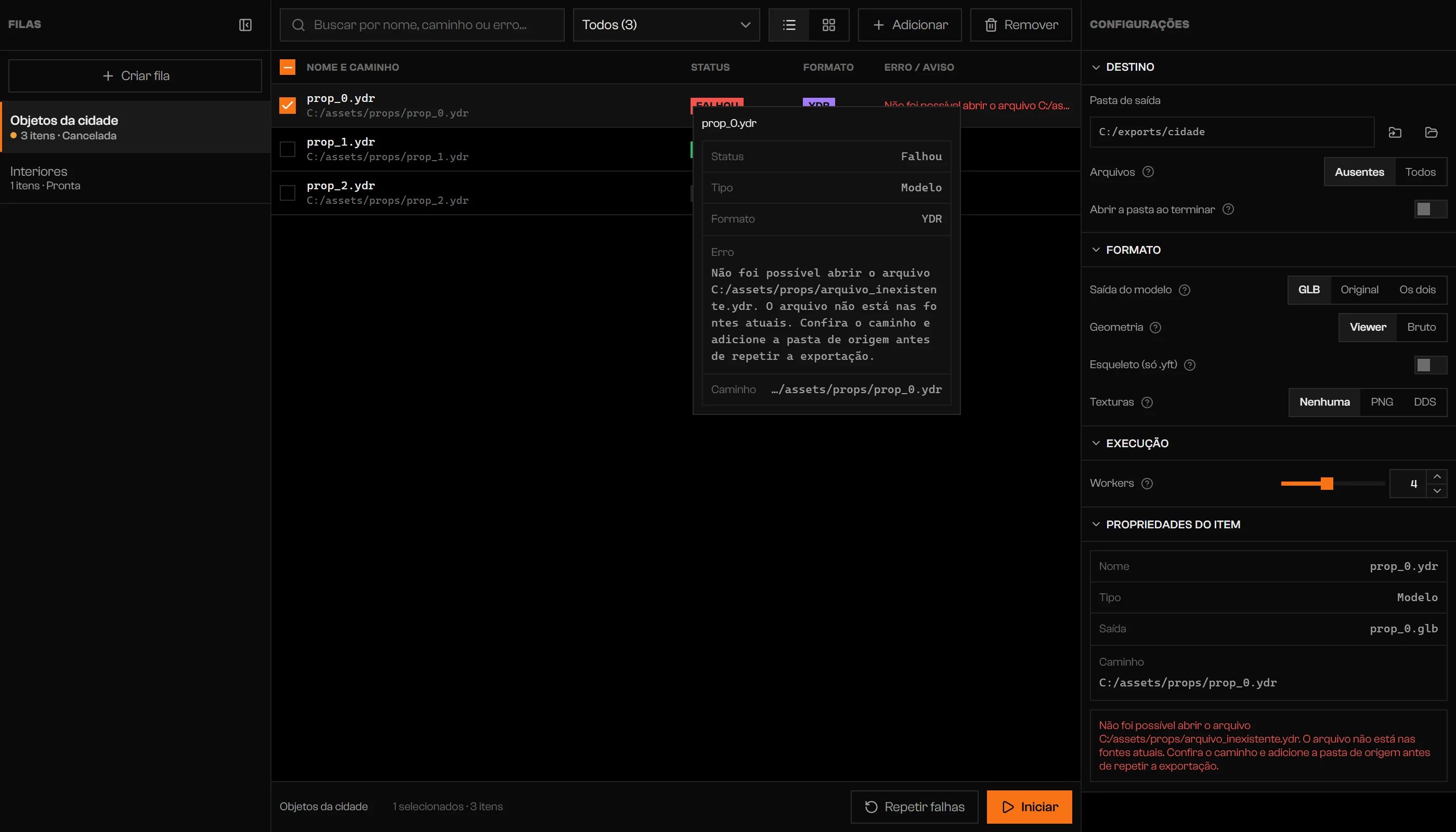The height and width of the screenshot is (832, 1456).
Task: Click the Repetir falhas button
Action: click(x=914, y=807)
